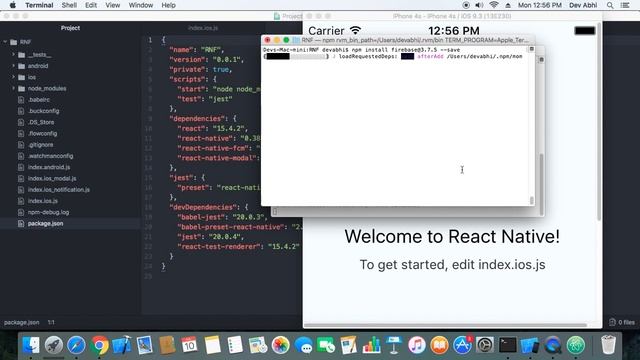Open index.android.js in the tree

49,167
